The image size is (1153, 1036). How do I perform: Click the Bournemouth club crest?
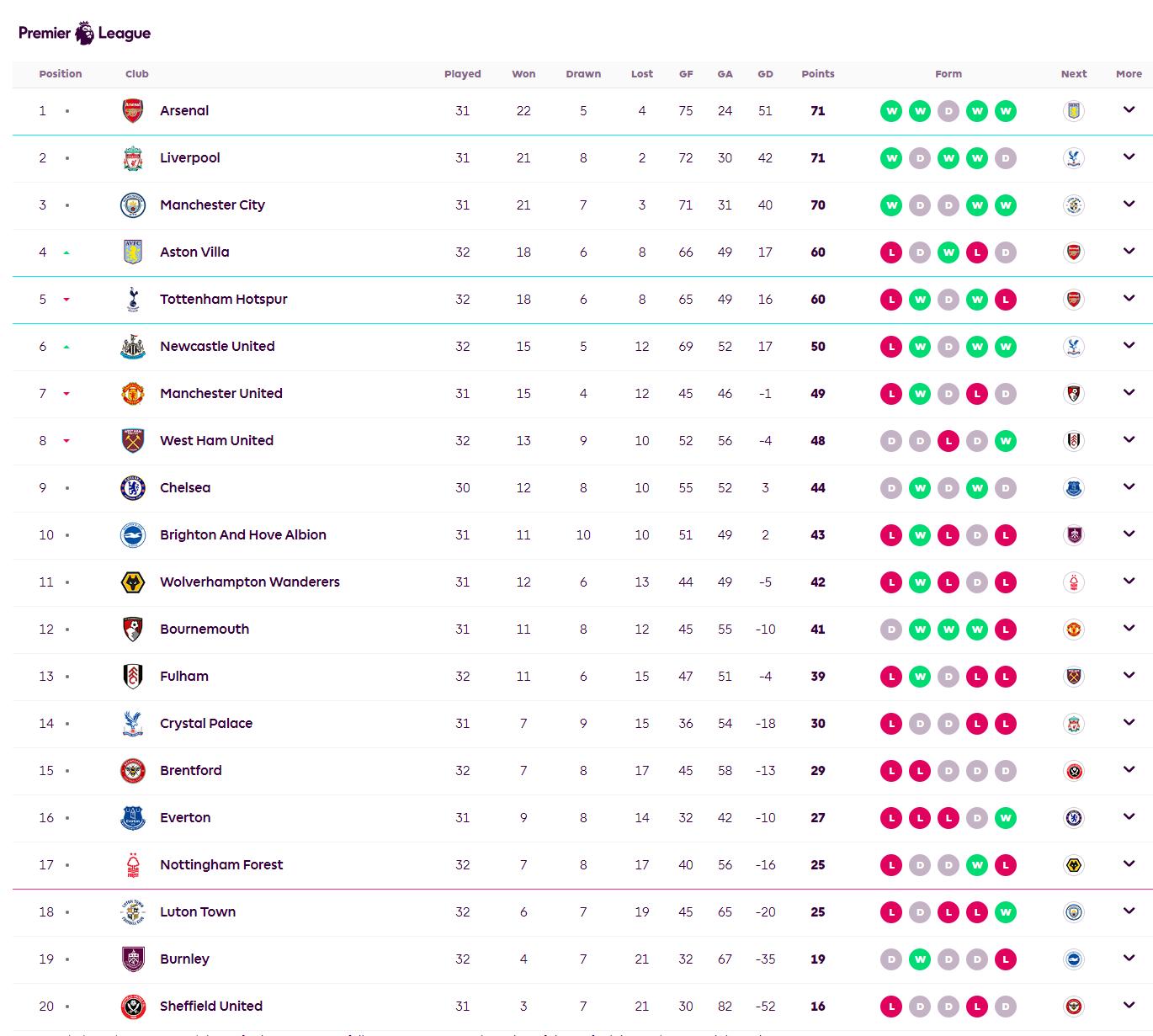click(133, 630)
